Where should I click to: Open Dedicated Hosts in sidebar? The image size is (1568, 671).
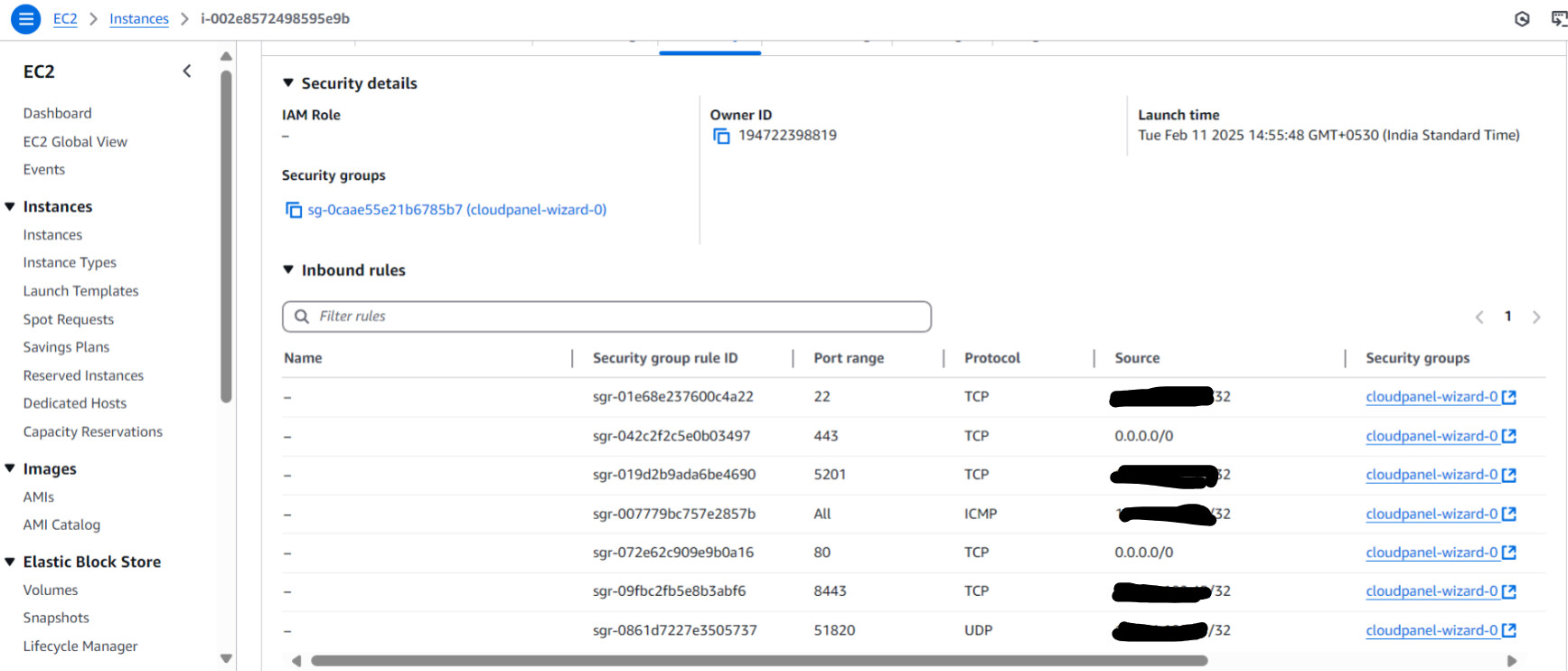click(x=75, y=403)
